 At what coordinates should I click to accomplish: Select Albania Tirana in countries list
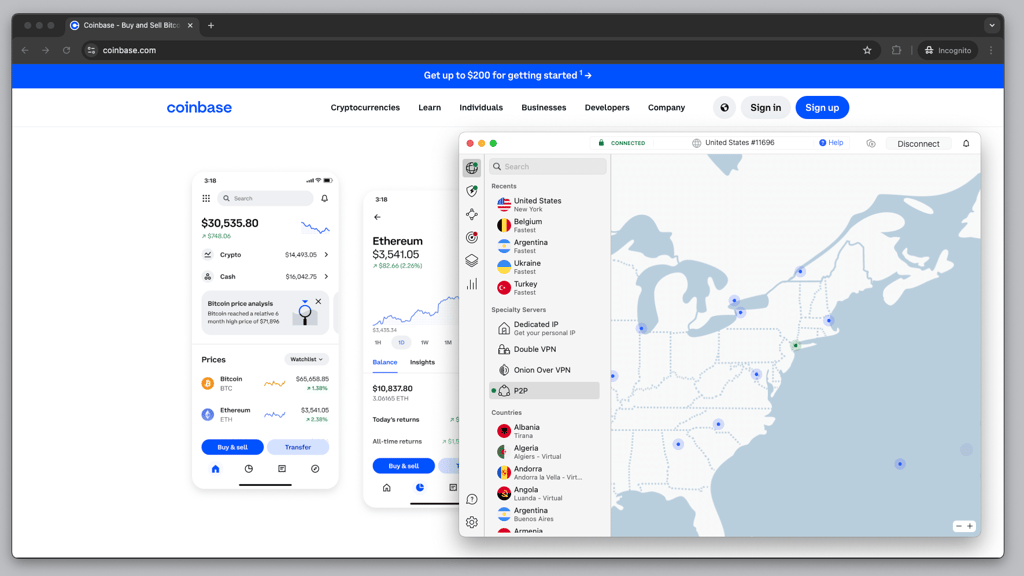pyautogui.click(x=544, y=431)
